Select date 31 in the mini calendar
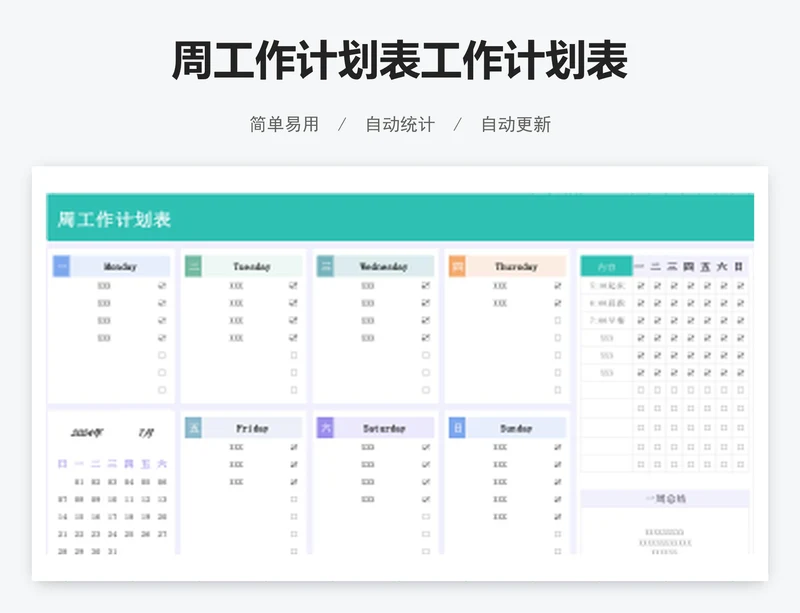Image resolution: width=800 pixels, height=613 pixels. point(112,551)
